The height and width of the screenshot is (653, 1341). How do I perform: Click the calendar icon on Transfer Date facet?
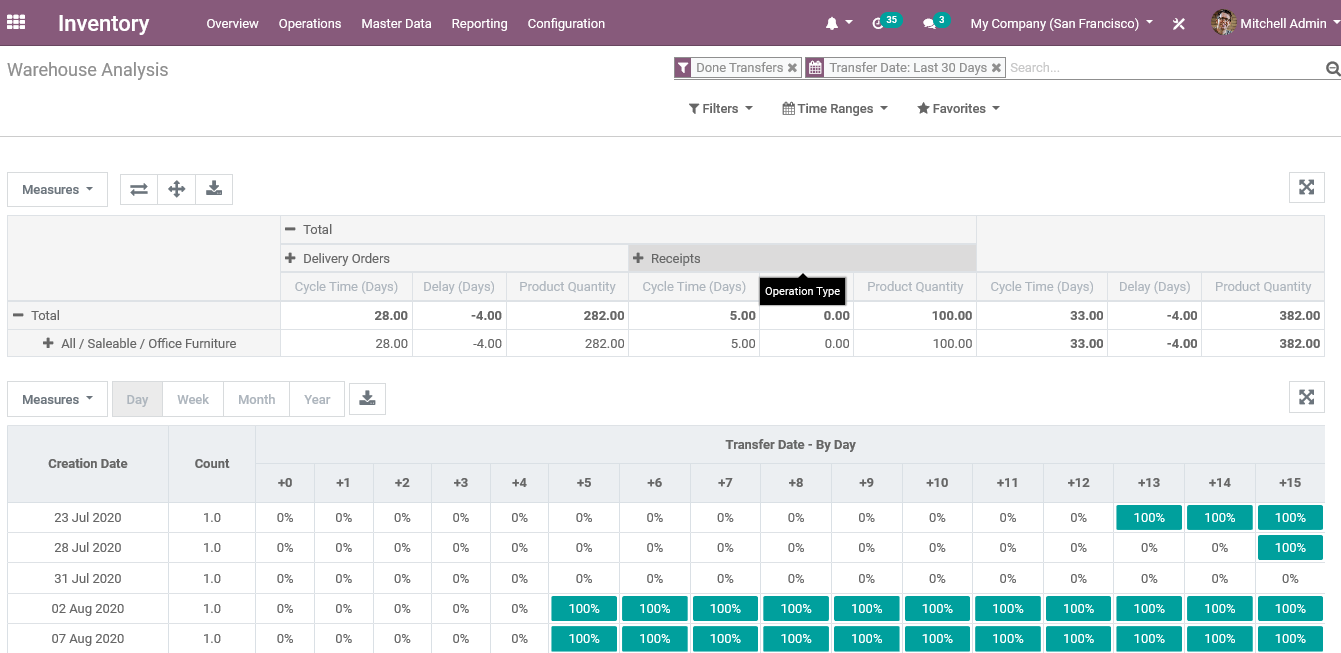pos(815,68)
